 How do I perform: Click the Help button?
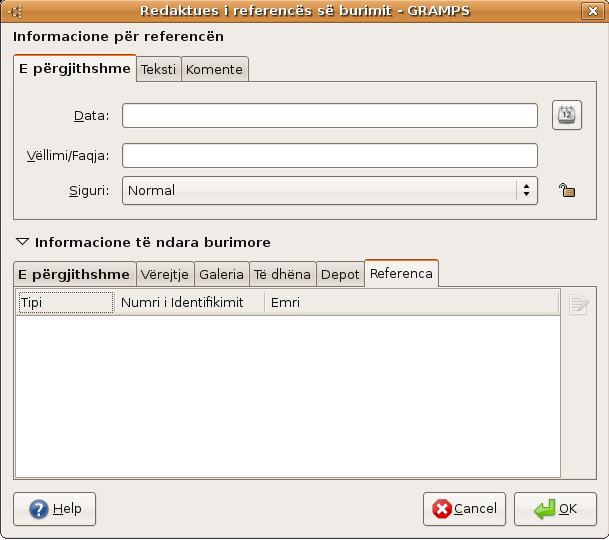pos(54,509)
